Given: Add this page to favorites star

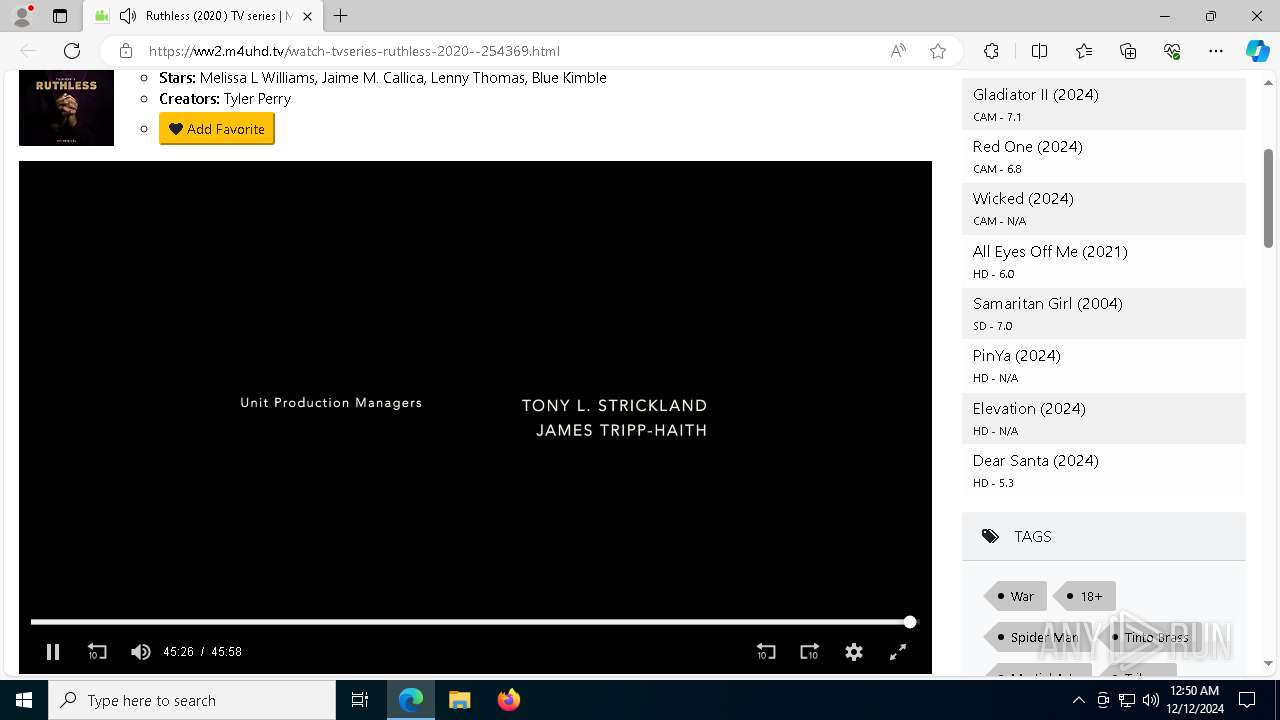Looking at the screenshot, I should 938,51.
